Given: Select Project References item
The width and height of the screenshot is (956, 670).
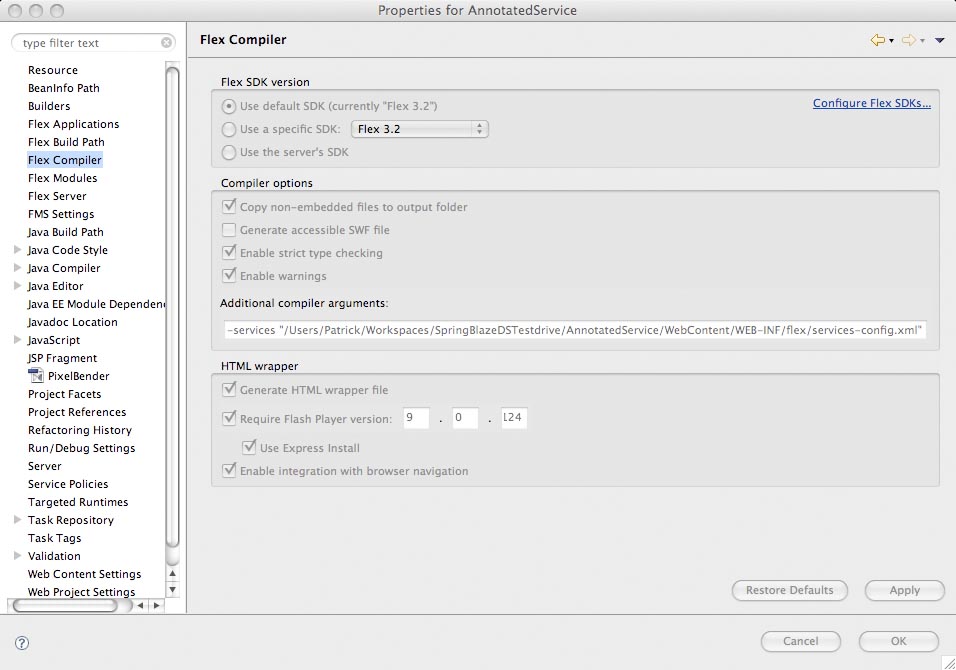Looking at the screenshot, I should 77,412.
